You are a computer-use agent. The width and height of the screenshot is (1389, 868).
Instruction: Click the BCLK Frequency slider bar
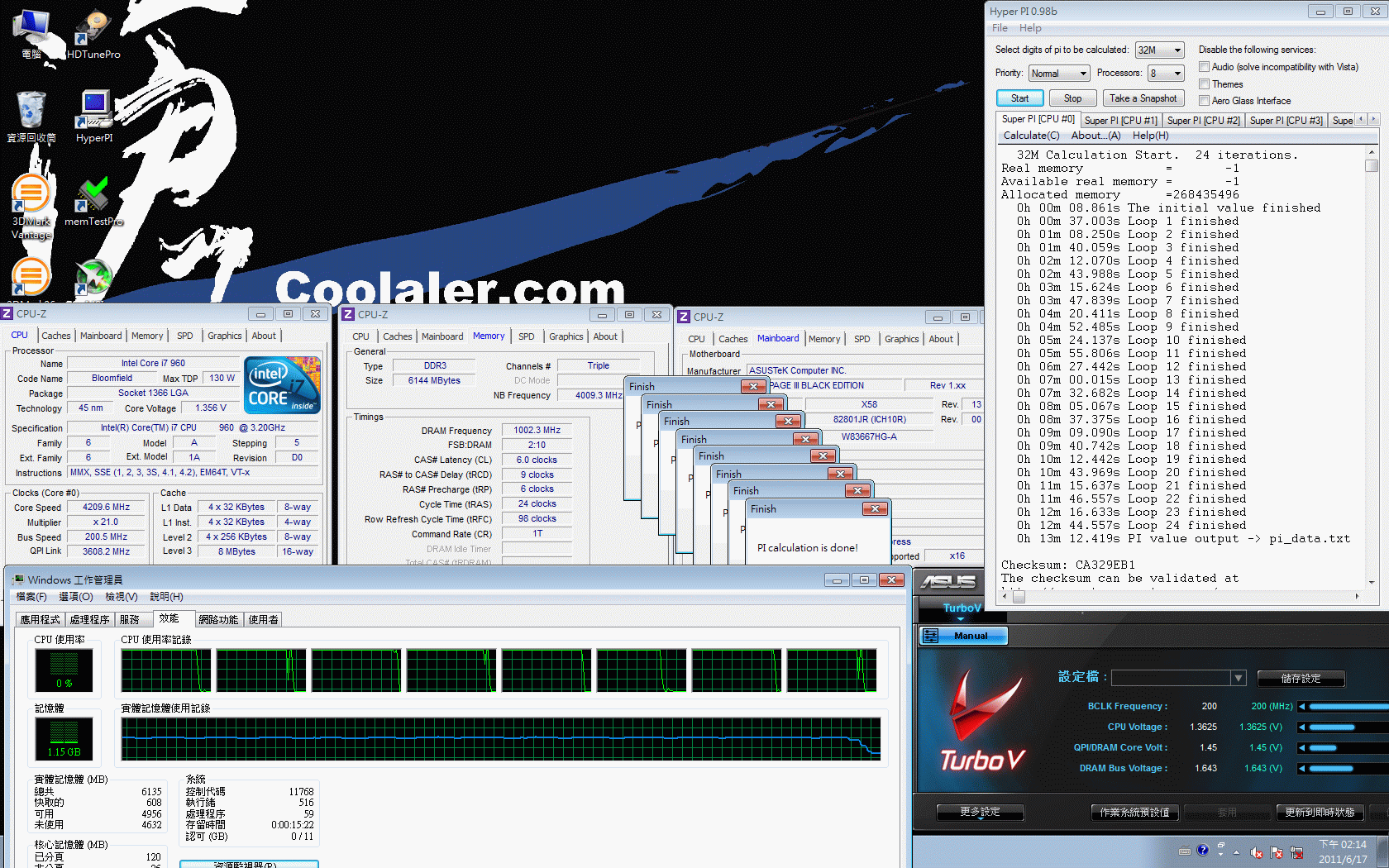tap(1348, 707)
